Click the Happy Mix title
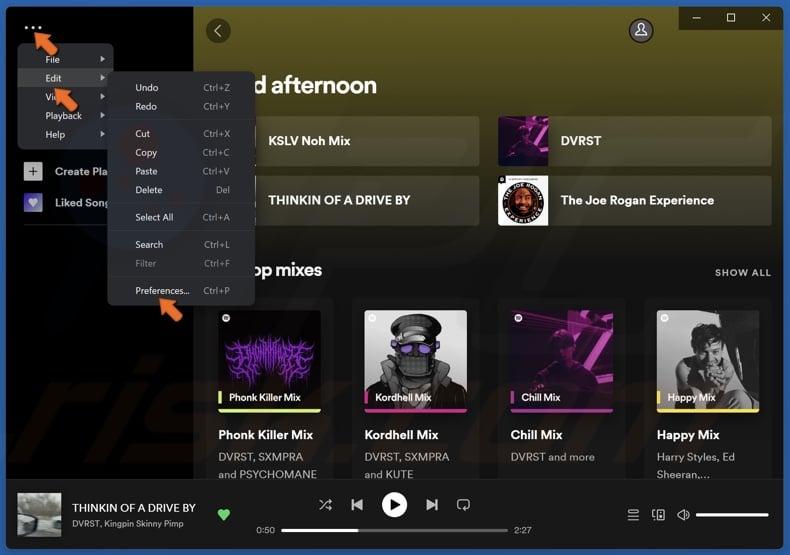The height and width of the screenshot is (555, 790). pos(688,435)
